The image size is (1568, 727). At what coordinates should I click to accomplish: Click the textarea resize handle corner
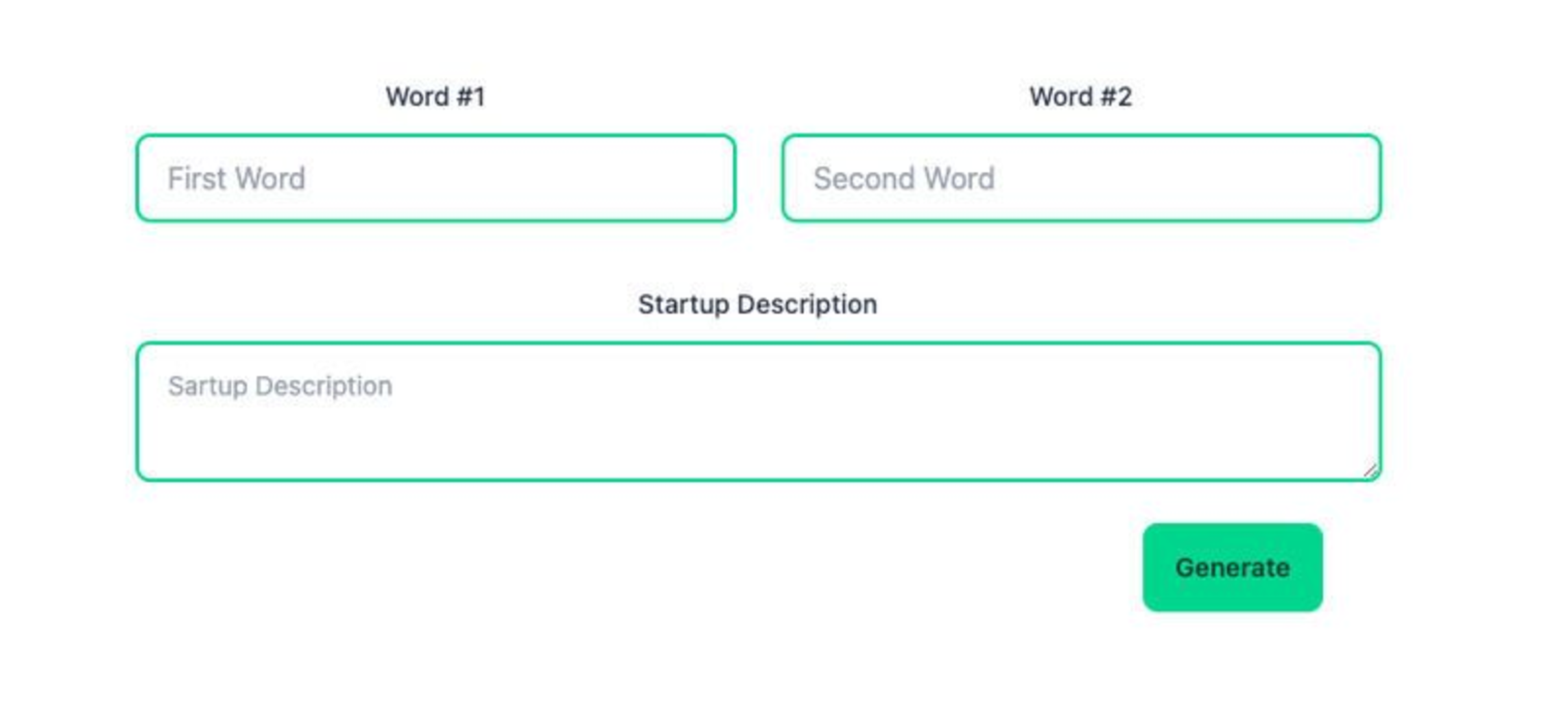pyautogui.click(x=1370, y=470)
